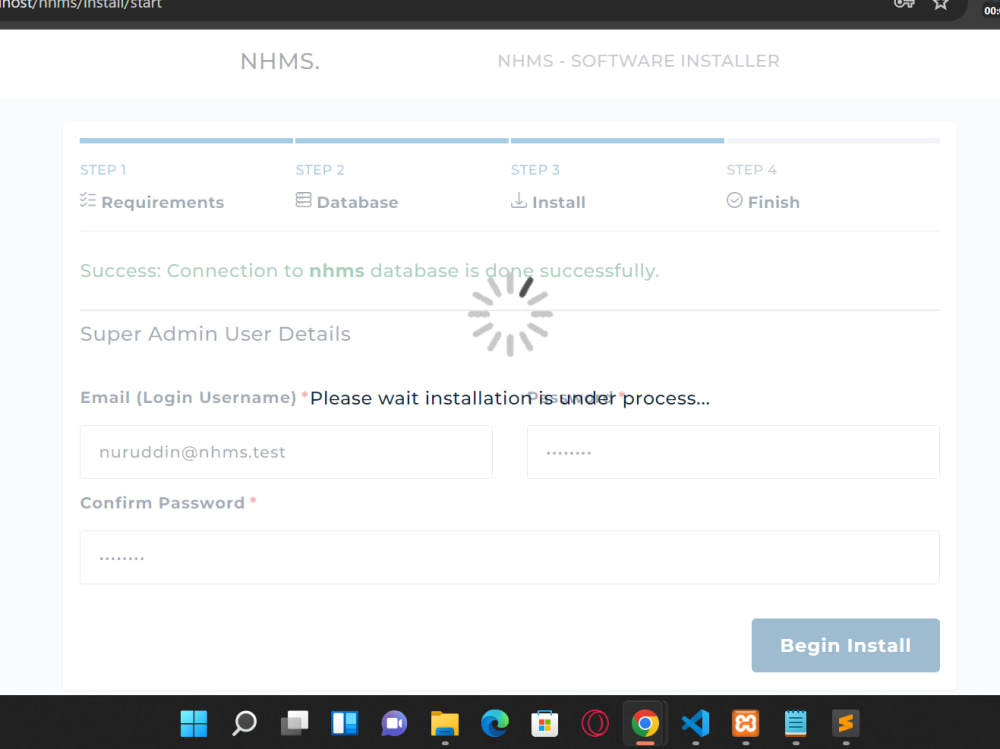Click the NHMS. logo text

[x=280, y=61]
